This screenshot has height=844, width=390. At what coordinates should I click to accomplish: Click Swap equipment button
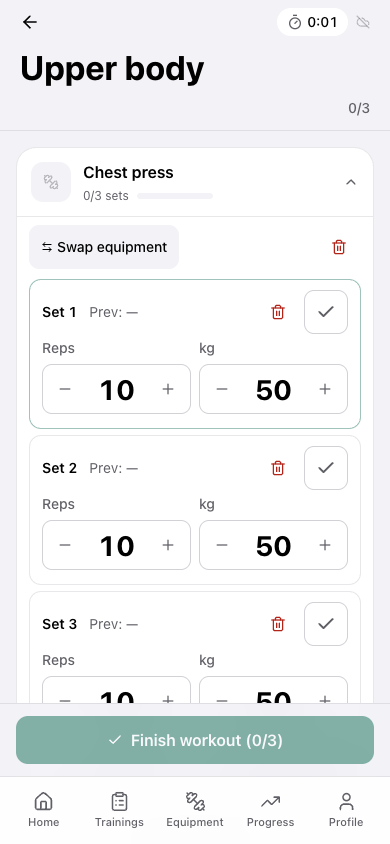coord(104,247)
